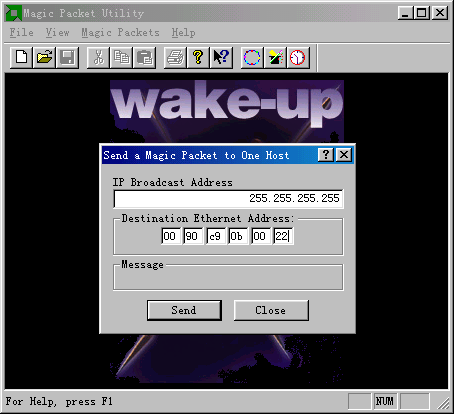Click the Ethernet address field containing 90

(193, 236)
